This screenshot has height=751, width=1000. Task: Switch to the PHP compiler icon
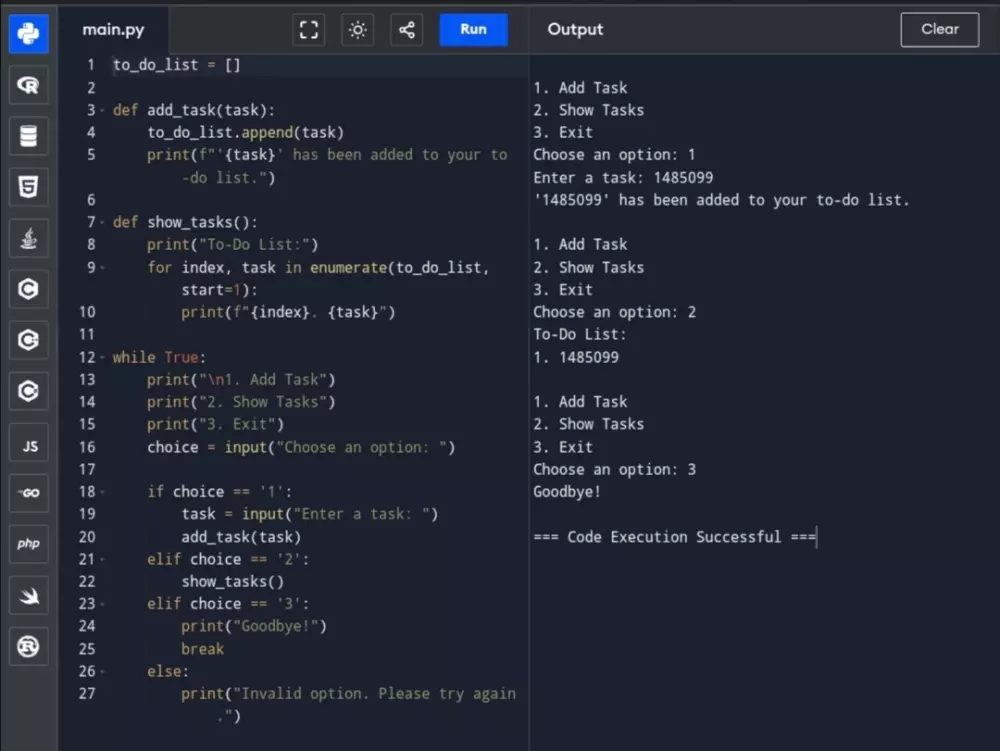(x=29, y=544)
